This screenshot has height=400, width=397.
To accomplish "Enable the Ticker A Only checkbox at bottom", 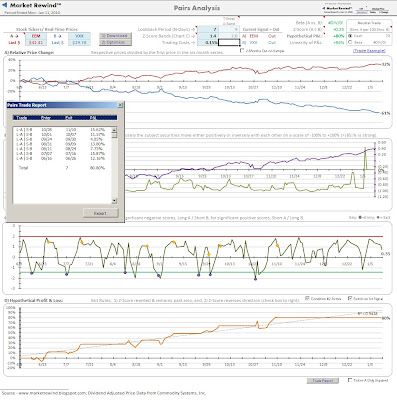I will click(x=350, y=380).
